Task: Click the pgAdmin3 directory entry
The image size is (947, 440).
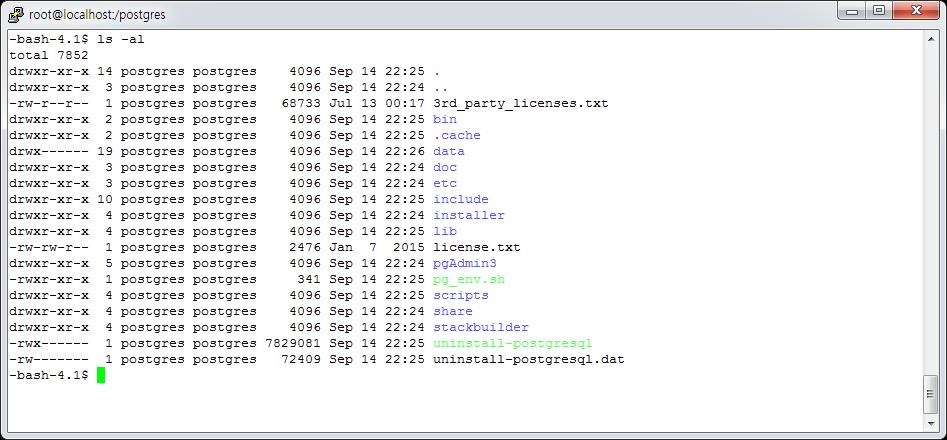Action: coord(465,263)
